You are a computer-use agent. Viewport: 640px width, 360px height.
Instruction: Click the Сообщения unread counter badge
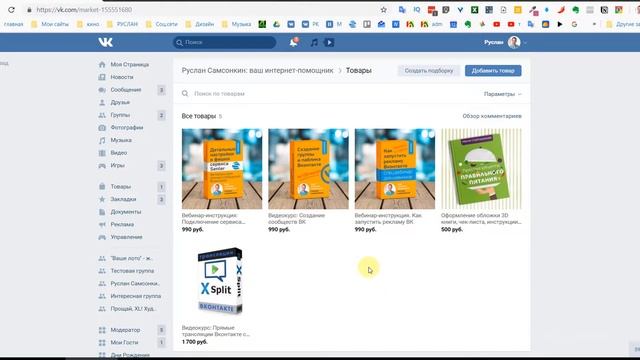point(161,90)
